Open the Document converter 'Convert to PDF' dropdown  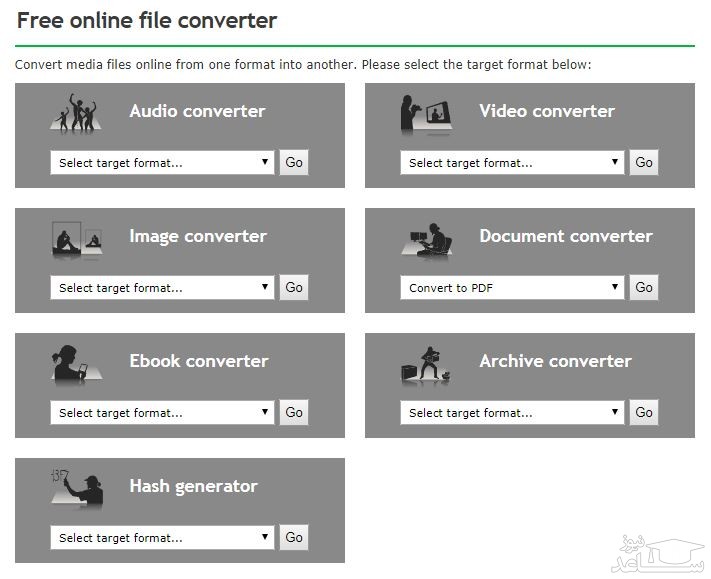(x=512, y=288)
